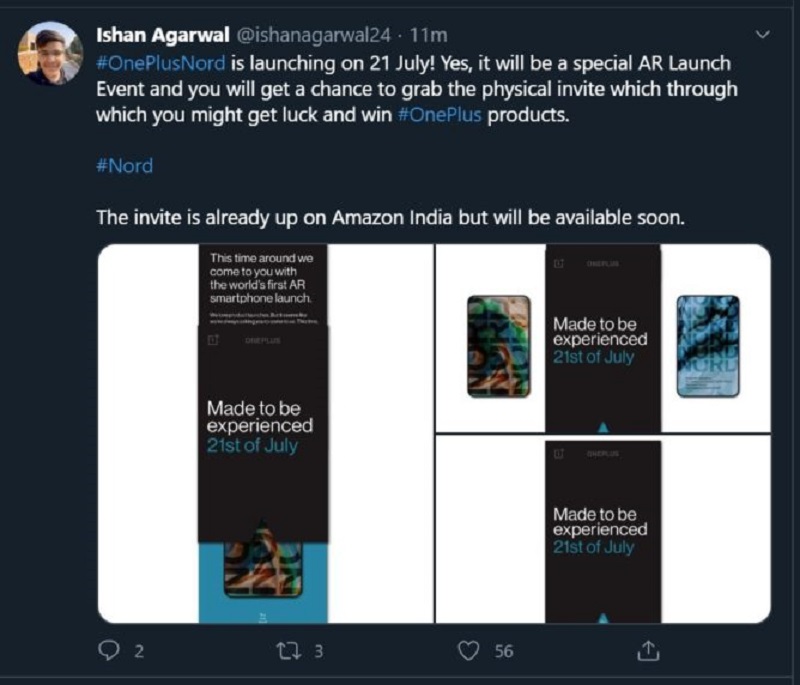Click the reply speech bubble icon
The image size is (800, 685).
[x=109, y=651]
